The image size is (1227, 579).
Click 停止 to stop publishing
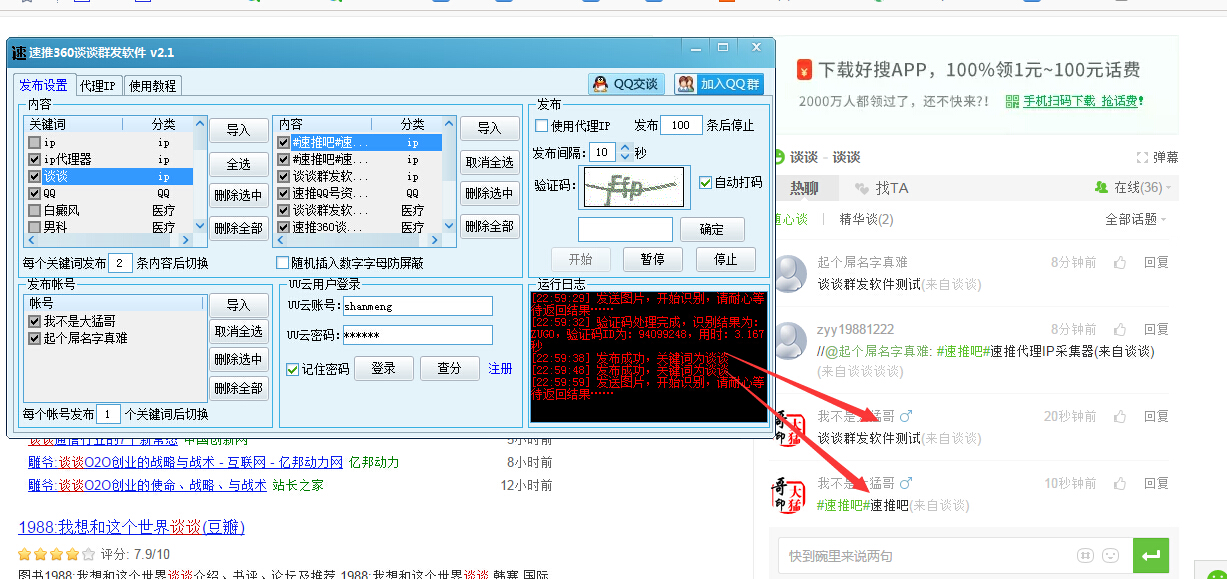tap(725, 259)
